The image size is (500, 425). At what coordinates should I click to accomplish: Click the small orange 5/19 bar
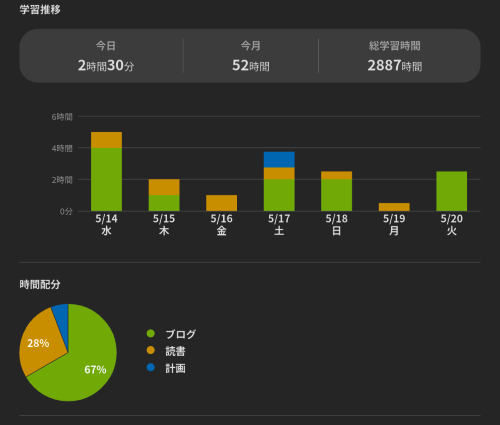394,207
